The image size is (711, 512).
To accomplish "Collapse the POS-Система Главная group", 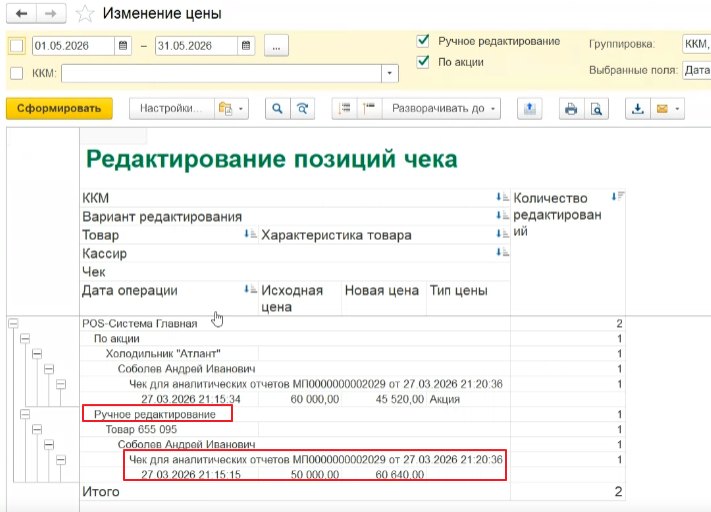I will 14,323.
